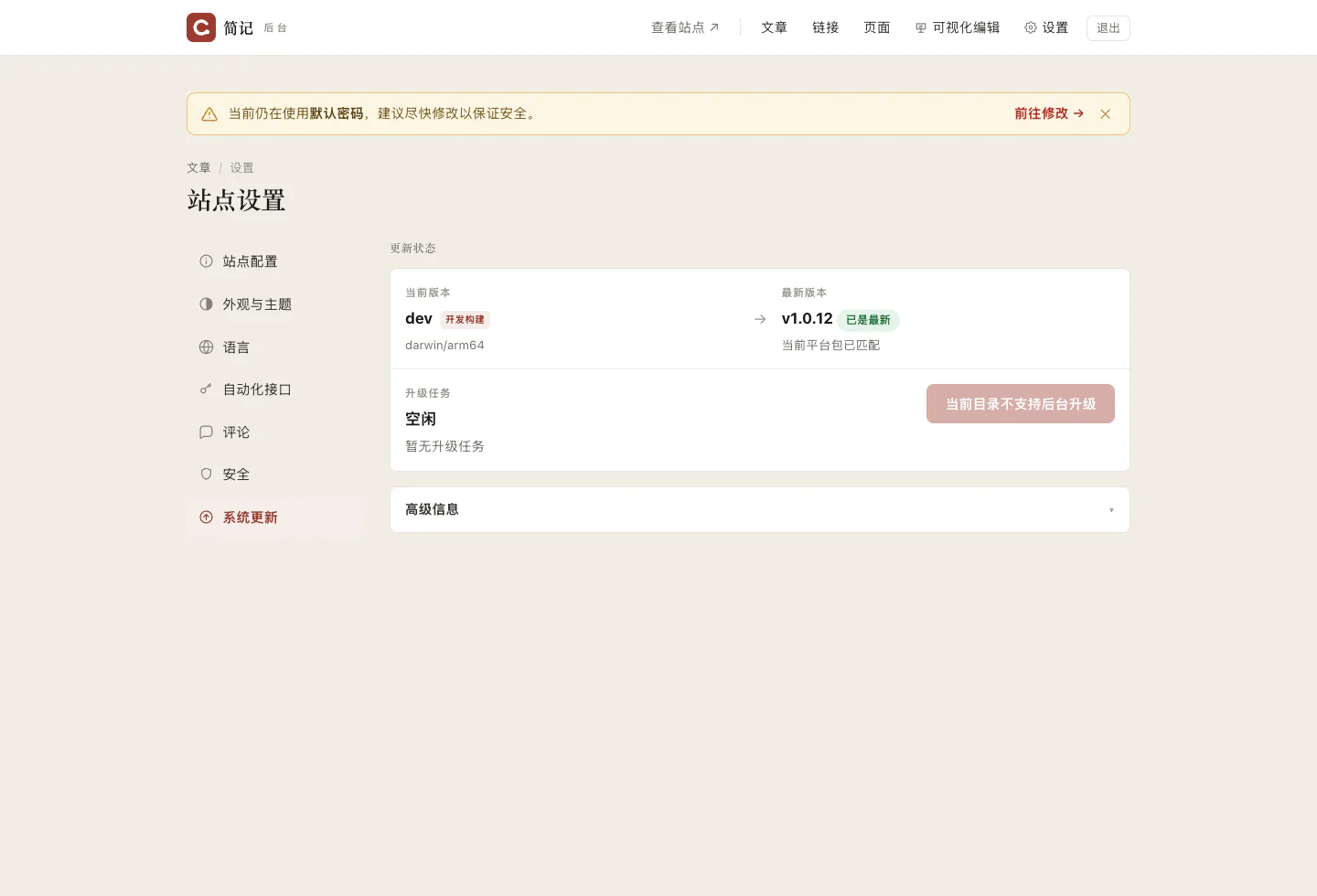
Task: Click the 开发构建 badge
Action: [x=465, y=320]
